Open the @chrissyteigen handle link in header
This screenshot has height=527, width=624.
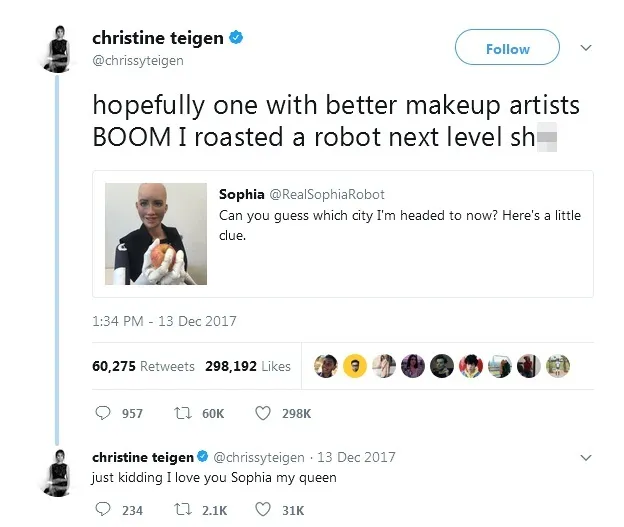(138, 61)
